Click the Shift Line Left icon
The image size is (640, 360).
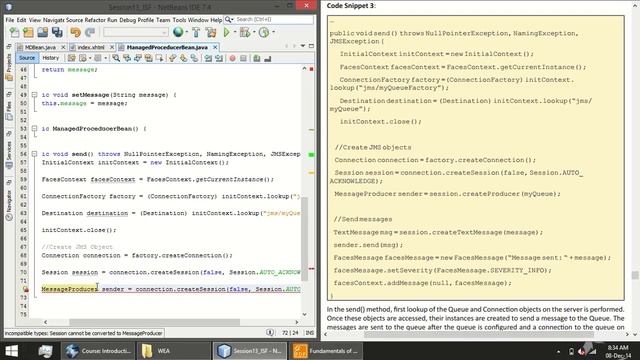(208, 58)
